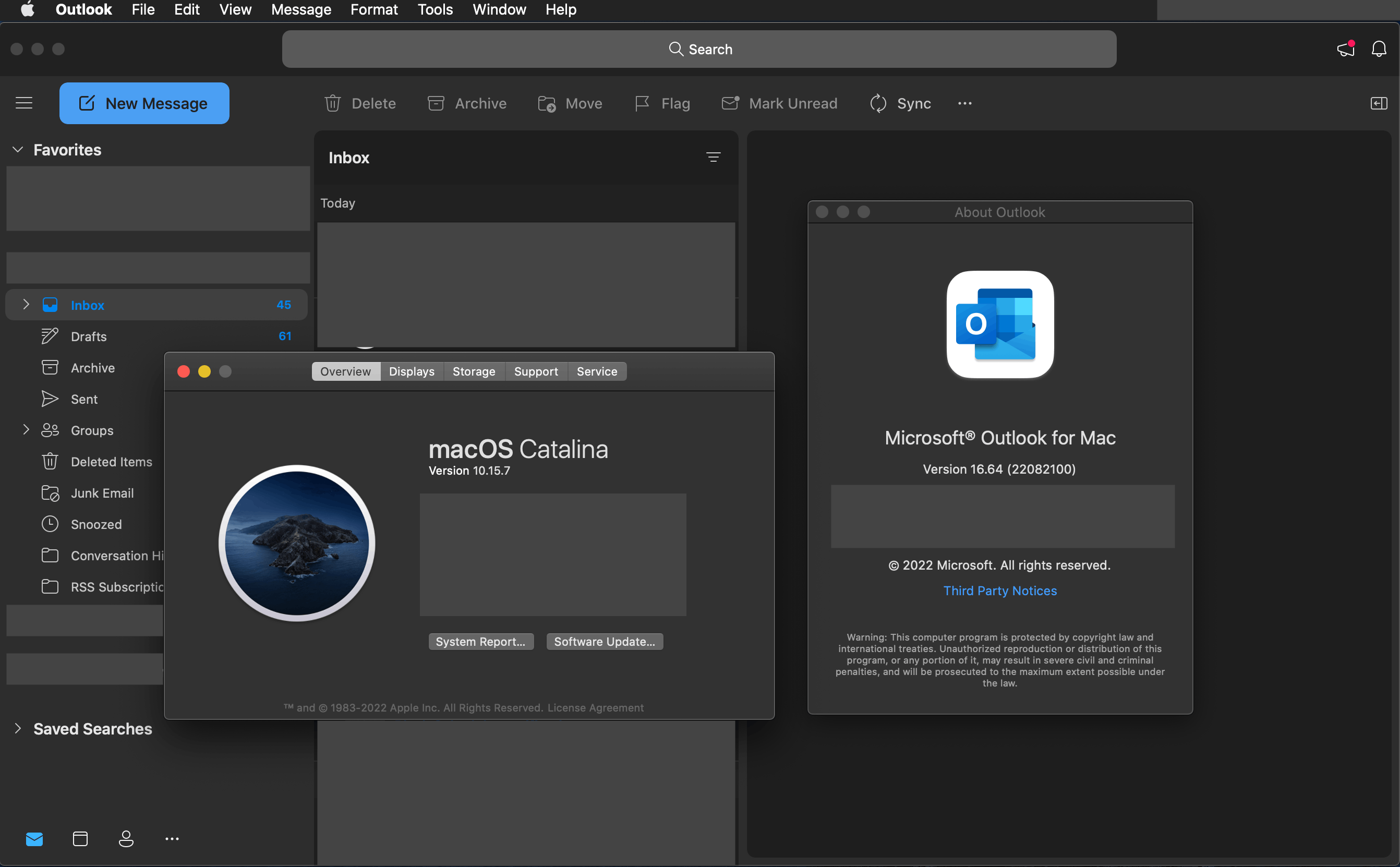Screen dimensions: 1400x867
Task: Close the About This Mac window
Action: [184, 371]
